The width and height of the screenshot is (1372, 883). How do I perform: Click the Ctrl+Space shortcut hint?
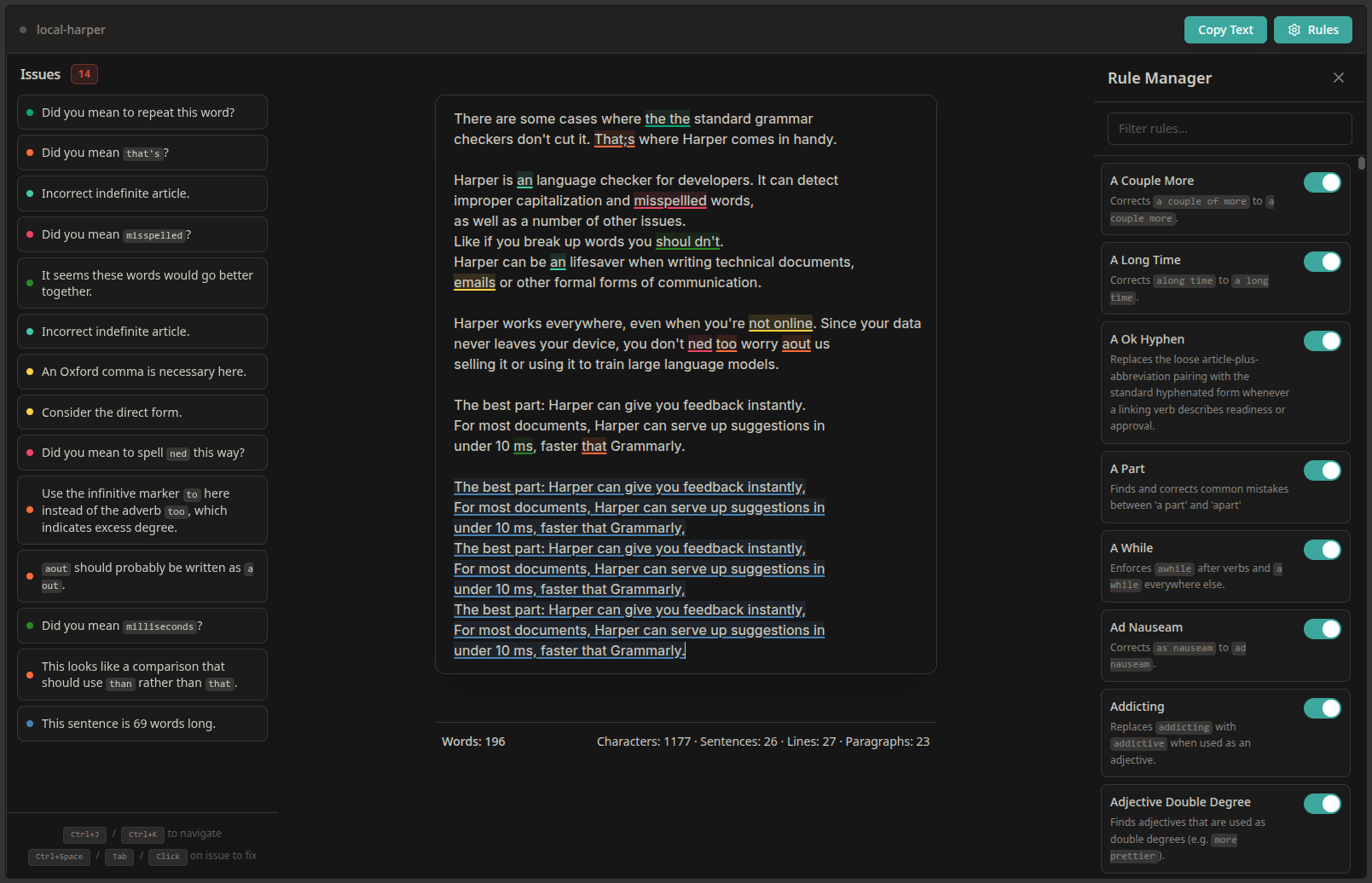pyautogui.click(x=59, y=857)
